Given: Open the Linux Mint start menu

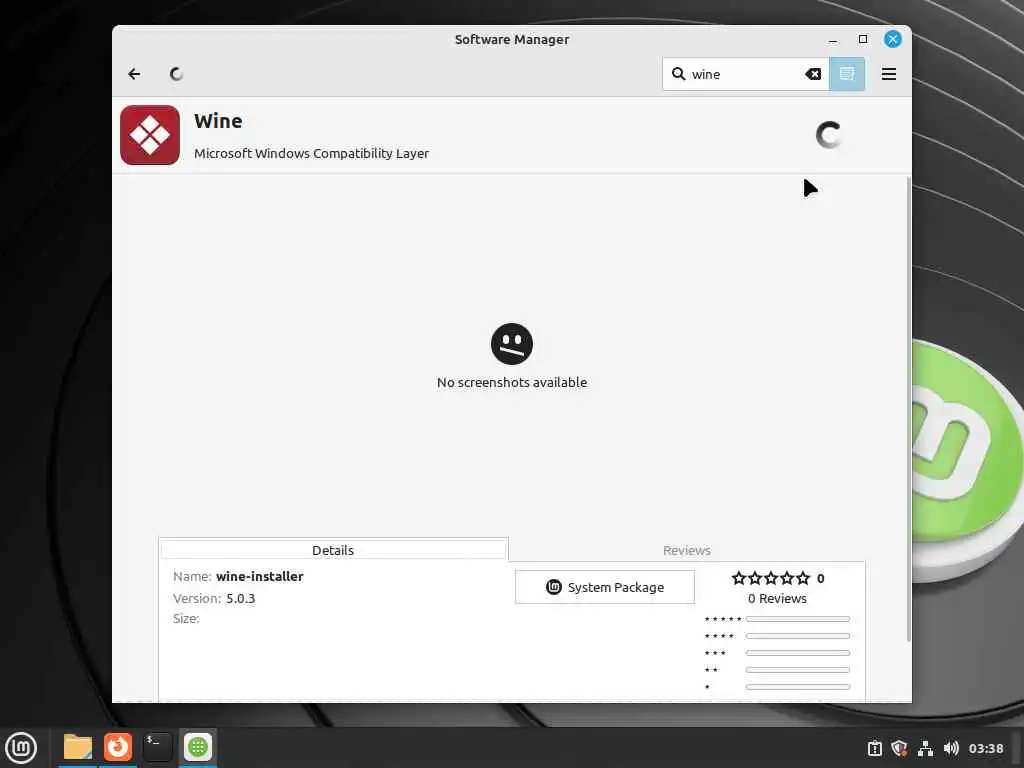Looking at the screenshot, I should (21, 747).
